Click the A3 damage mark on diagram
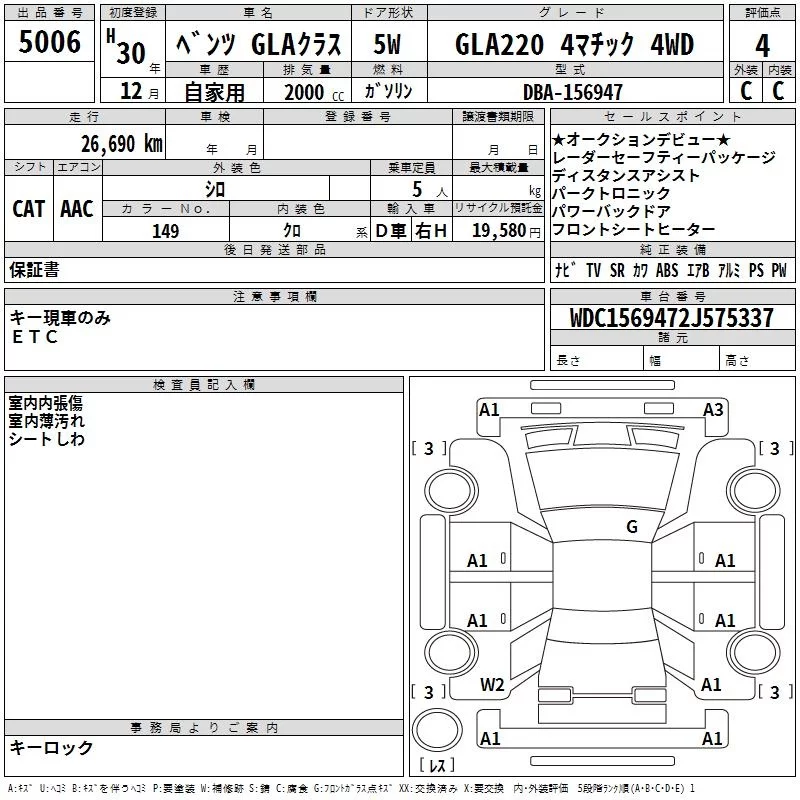Viewport: 800px width, 800px height. (x=713, y=410)
